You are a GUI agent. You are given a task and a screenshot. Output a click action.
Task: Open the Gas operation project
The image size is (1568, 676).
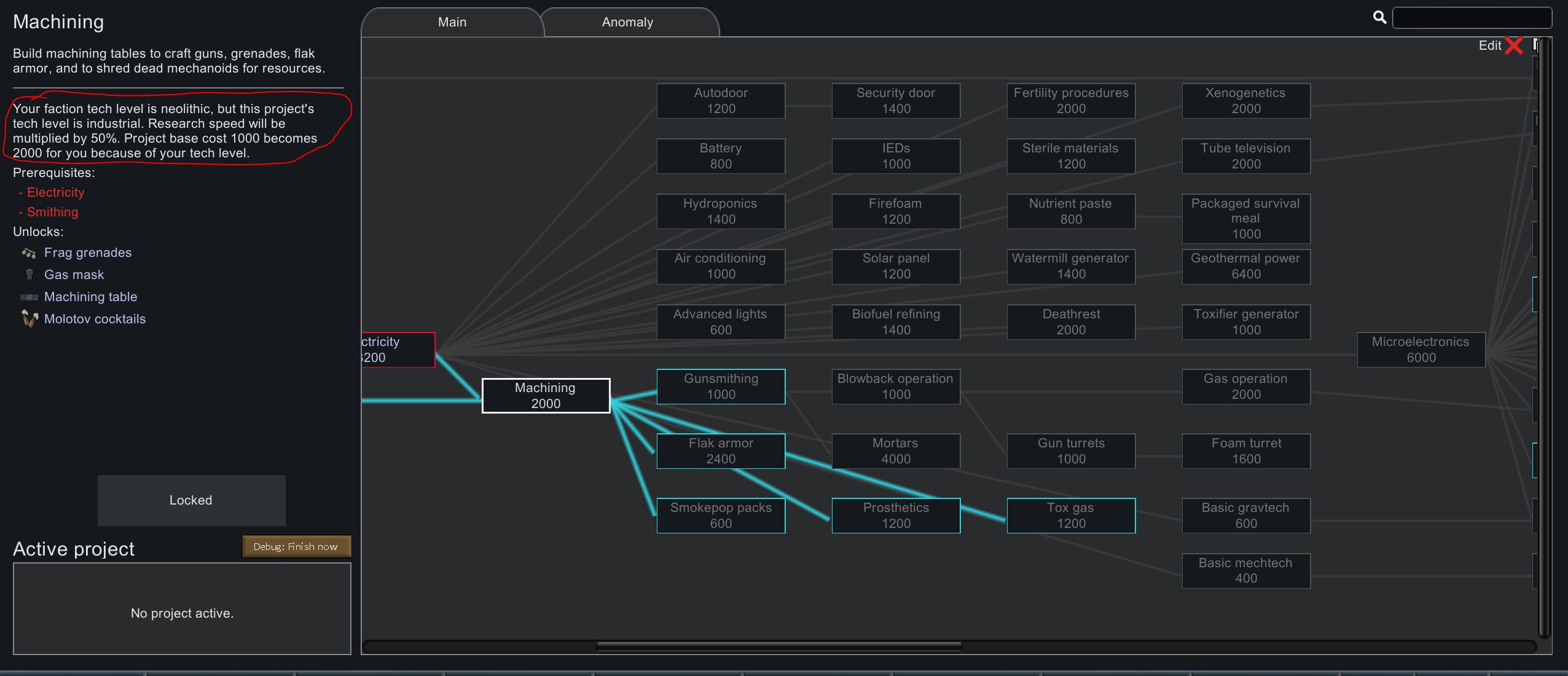(x=1246, y=387)
